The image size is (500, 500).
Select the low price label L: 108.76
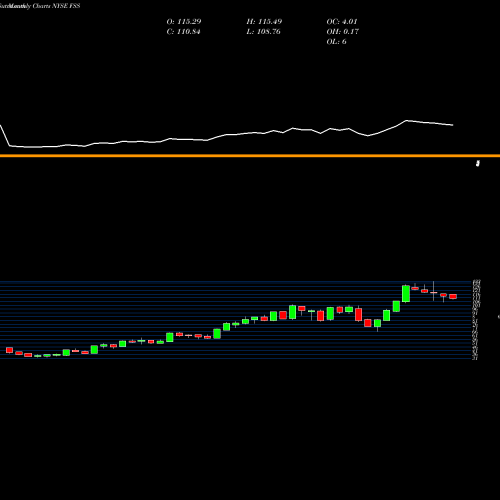point(263,32)
